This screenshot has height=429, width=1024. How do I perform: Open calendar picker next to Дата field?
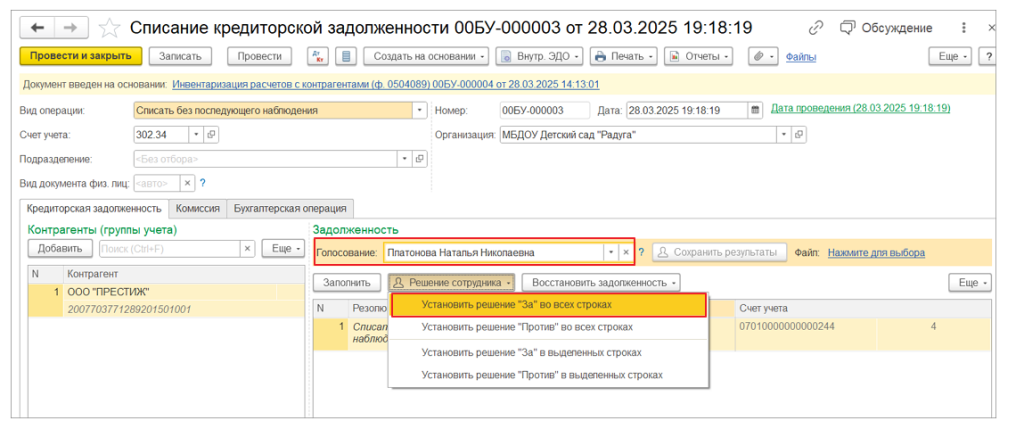click(x=755, y=109)
